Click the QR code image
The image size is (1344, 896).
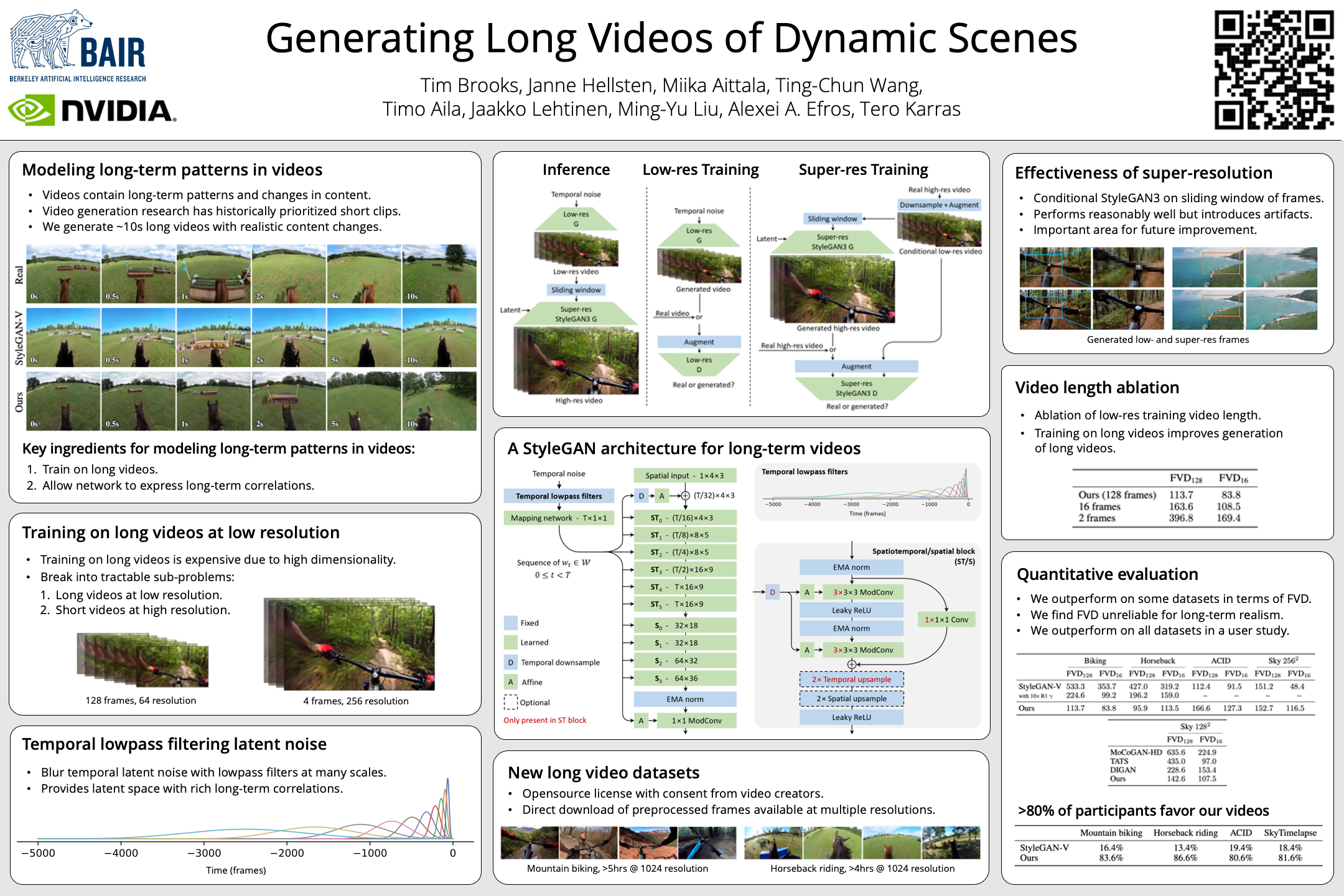1273,70
